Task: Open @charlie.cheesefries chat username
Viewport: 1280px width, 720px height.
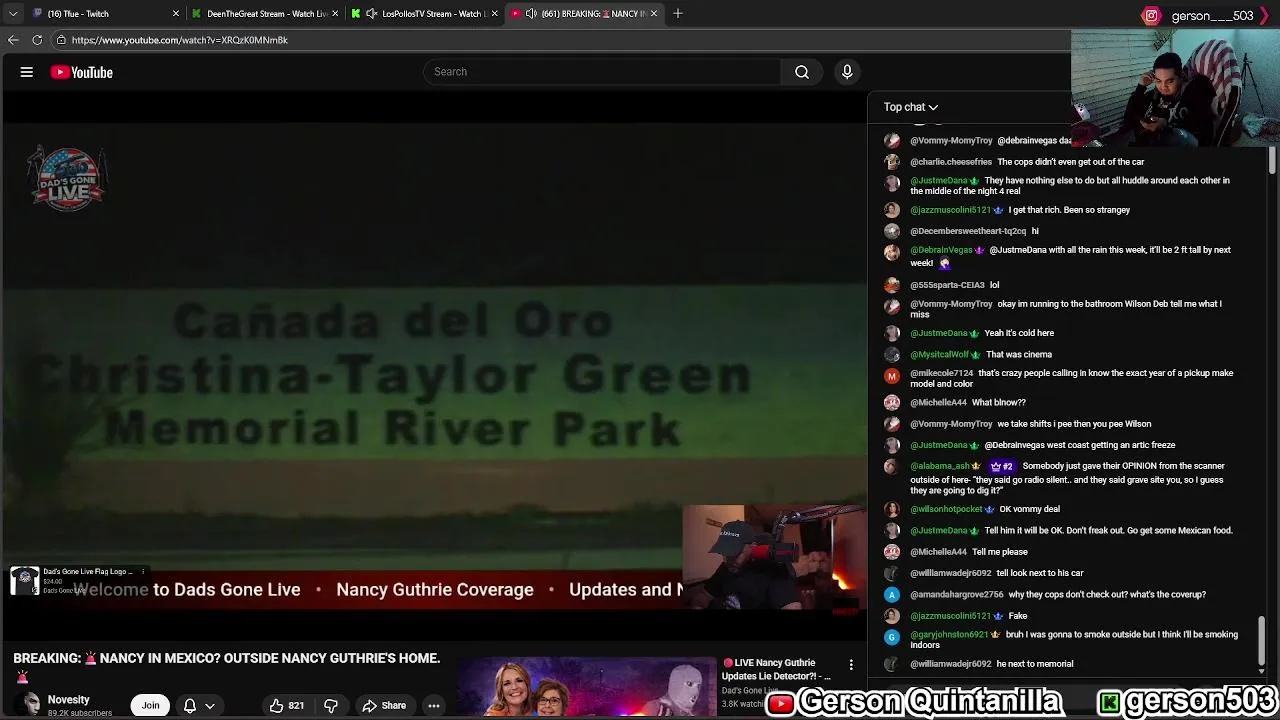Action: 951,162
